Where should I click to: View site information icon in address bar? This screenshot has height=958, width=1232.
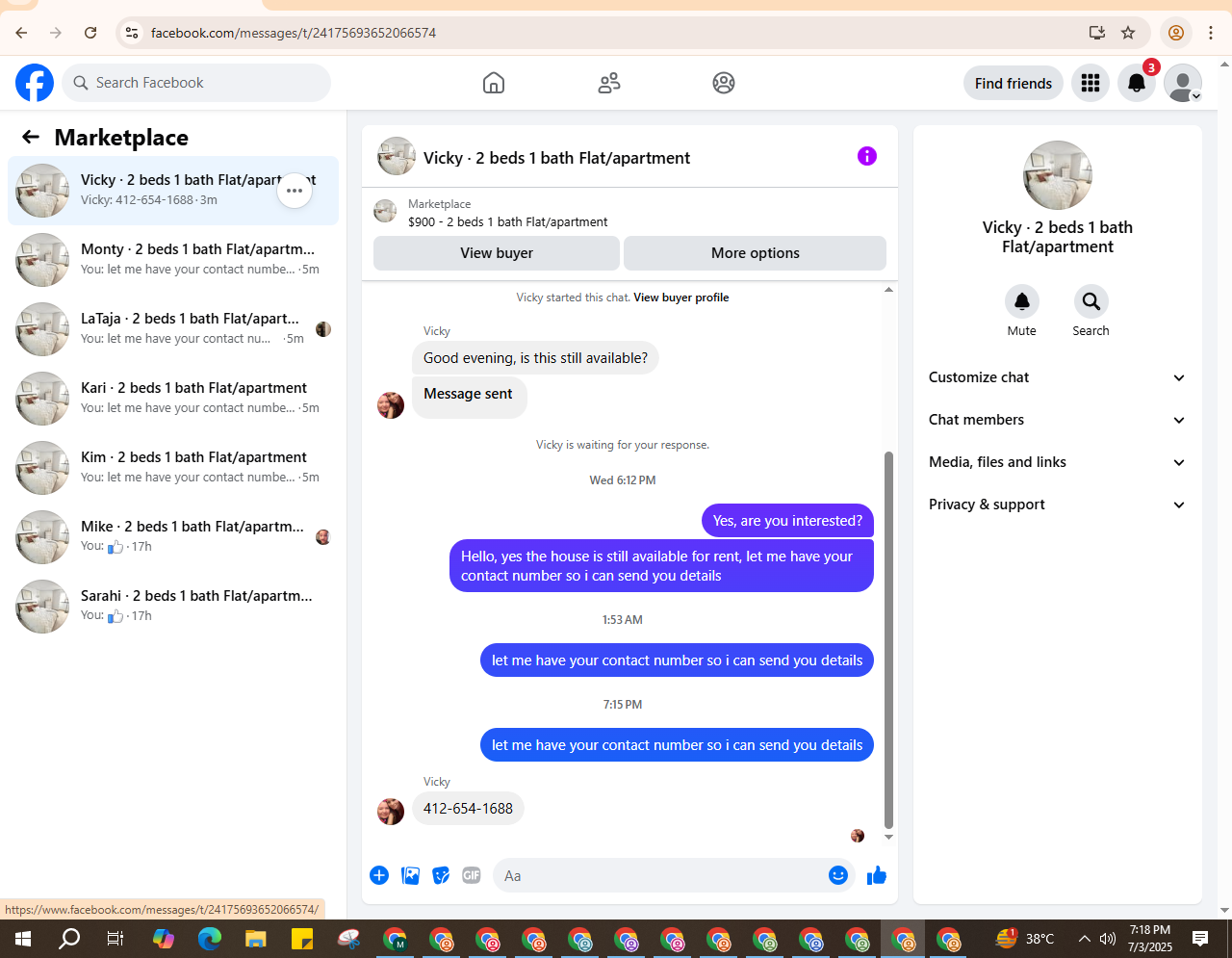133,33
